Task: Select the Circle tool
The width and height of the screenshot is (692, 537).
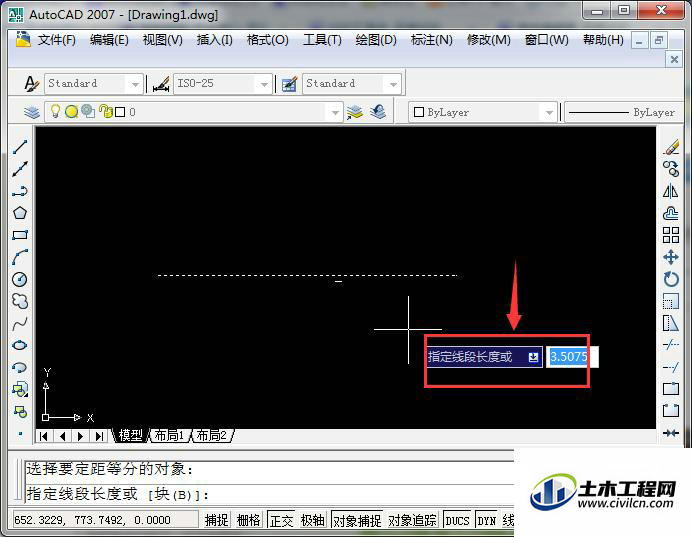Action: (x=20, y=279)
